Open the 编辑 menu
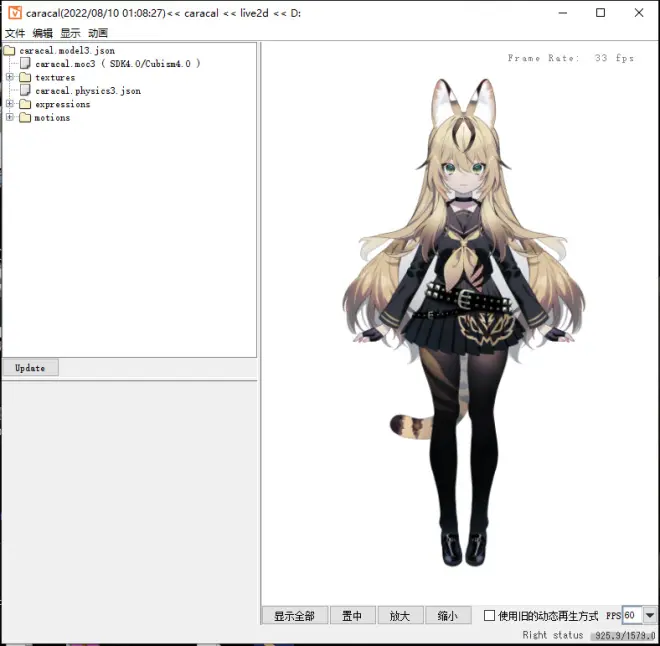Image resolution: width=660 pixels, height=646 pixels. coord(43,33)
